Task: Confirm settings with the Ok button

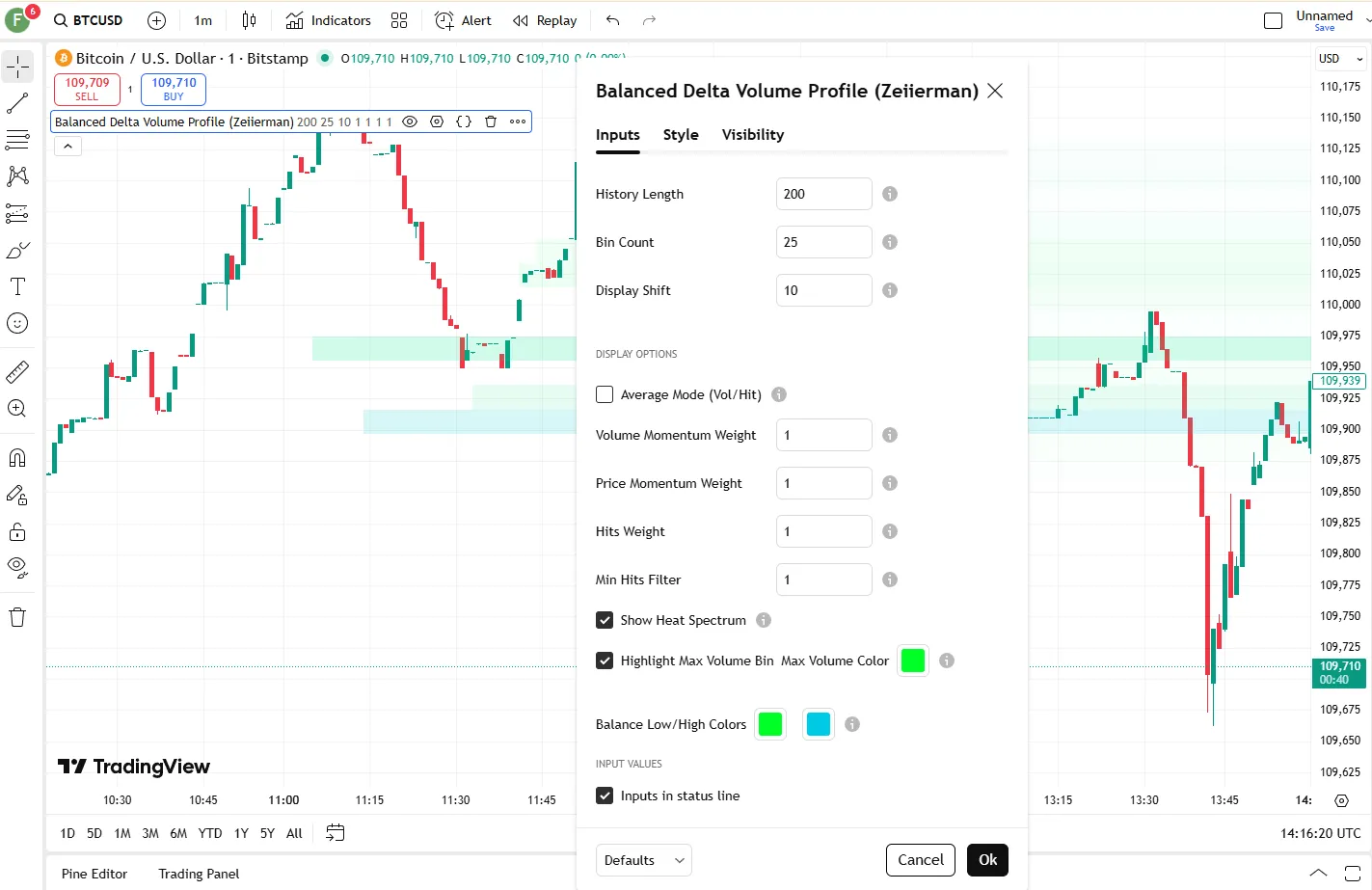Action: pos(987,860)
